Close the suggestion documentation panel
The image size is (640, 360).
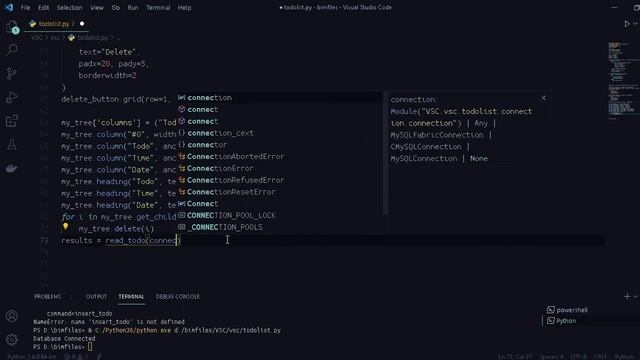543,98
